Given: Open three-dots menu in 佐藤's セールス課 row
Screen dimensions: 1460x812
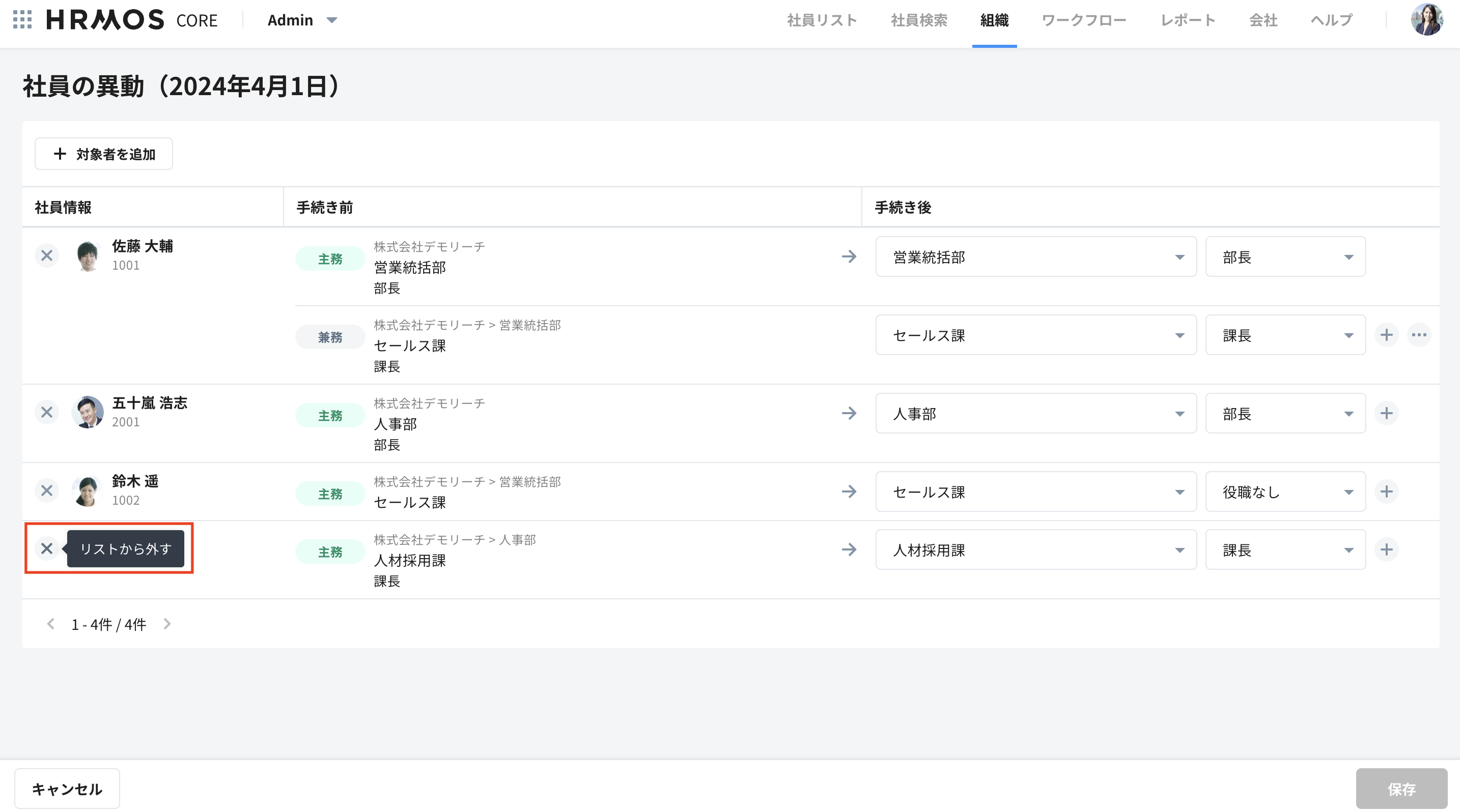Looking at the screenshot, I should (1419, 335).
